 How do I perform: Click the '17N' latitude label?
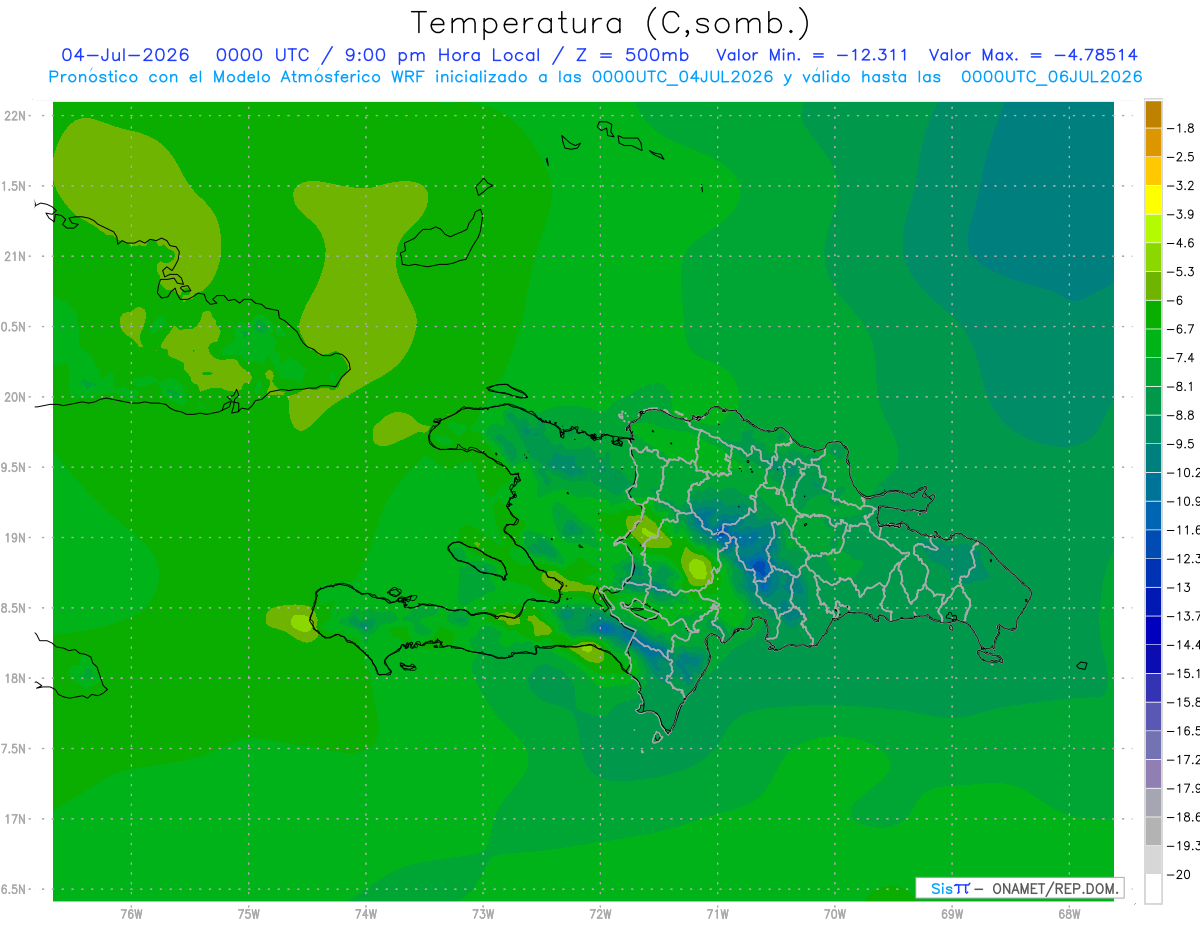point(14,819)
